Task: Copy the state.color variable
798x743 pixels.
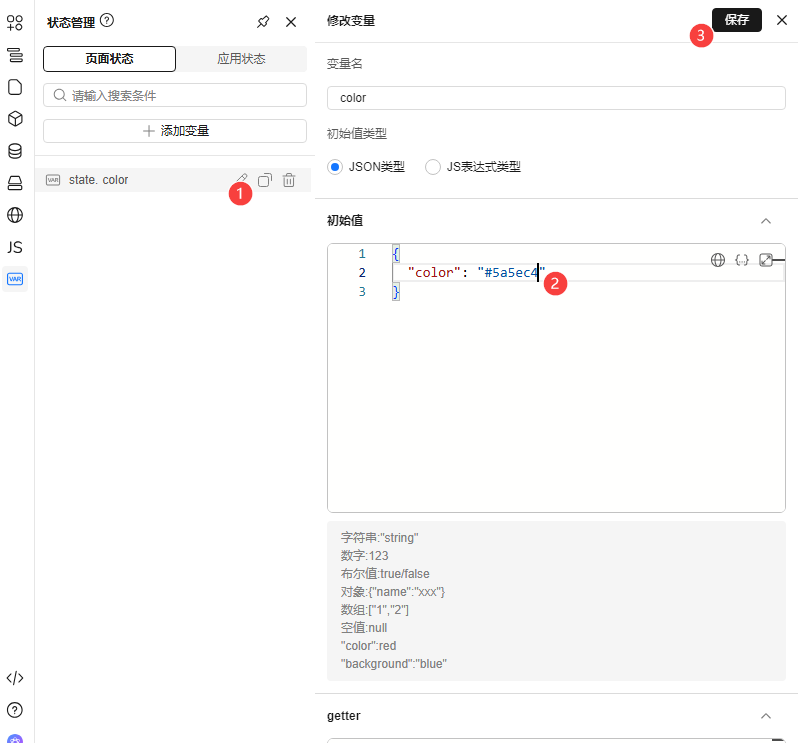Action: 265,180
